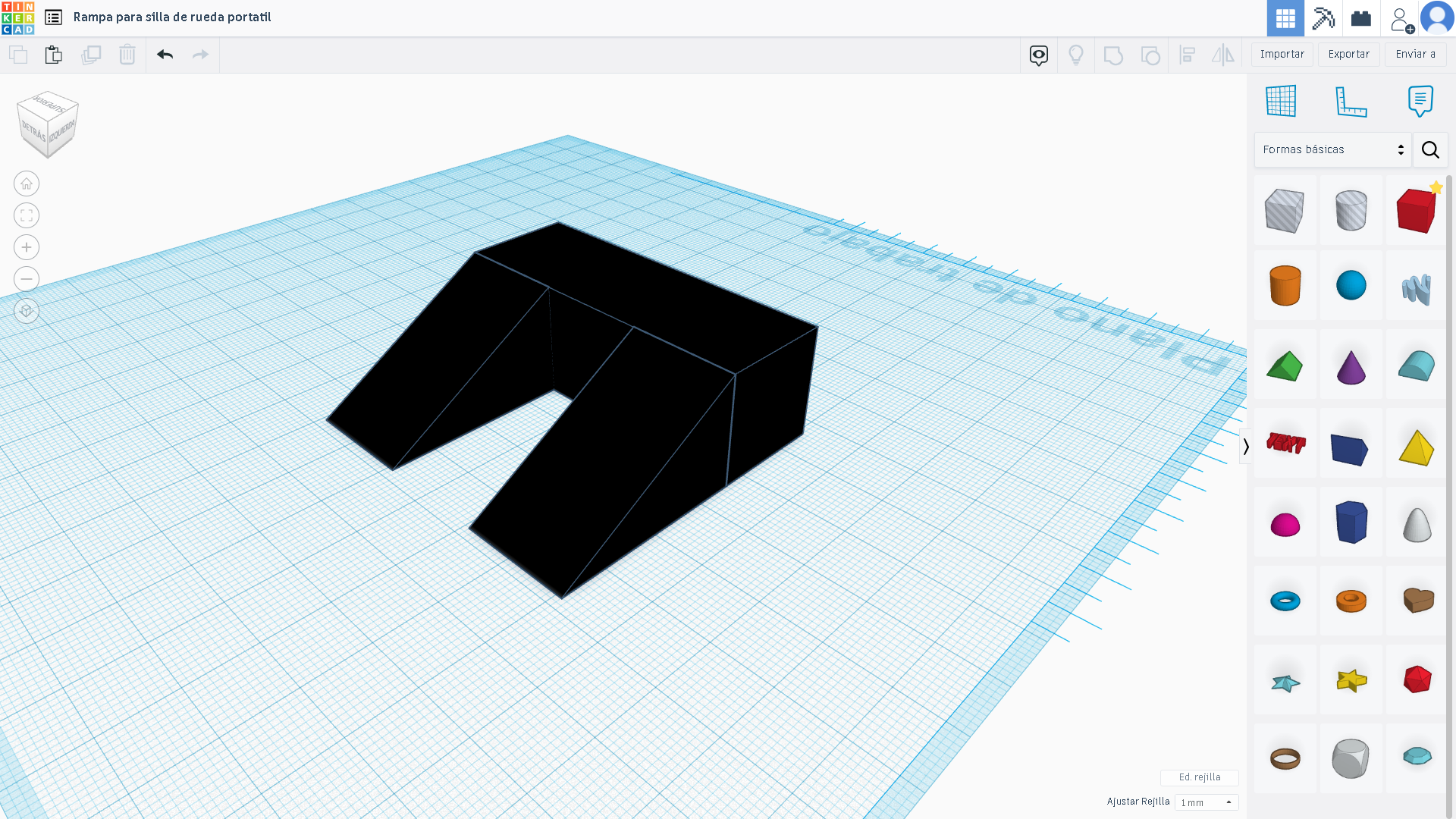Pick the dark blue Wedge shape

[x=1351, y=449]
